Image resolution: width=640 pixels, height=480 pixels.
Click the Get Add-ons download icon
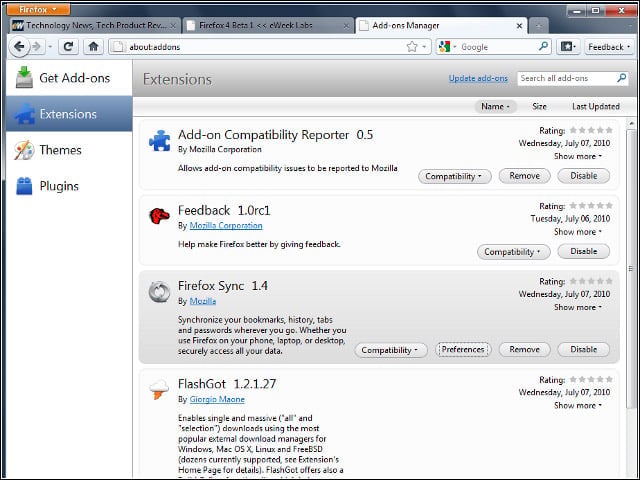tap(24, 77)
